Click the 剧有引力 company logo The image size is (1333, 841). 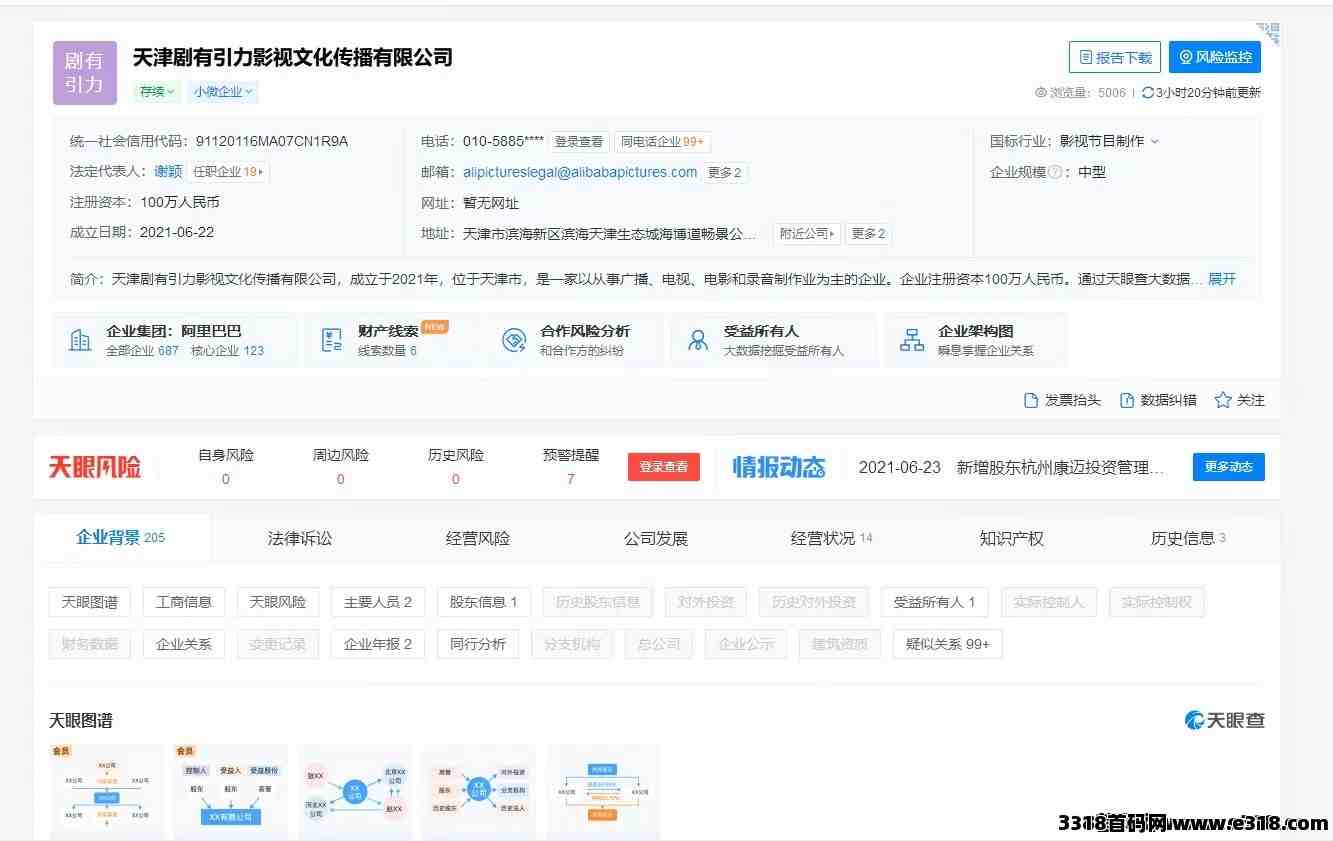tap(85, 73)
